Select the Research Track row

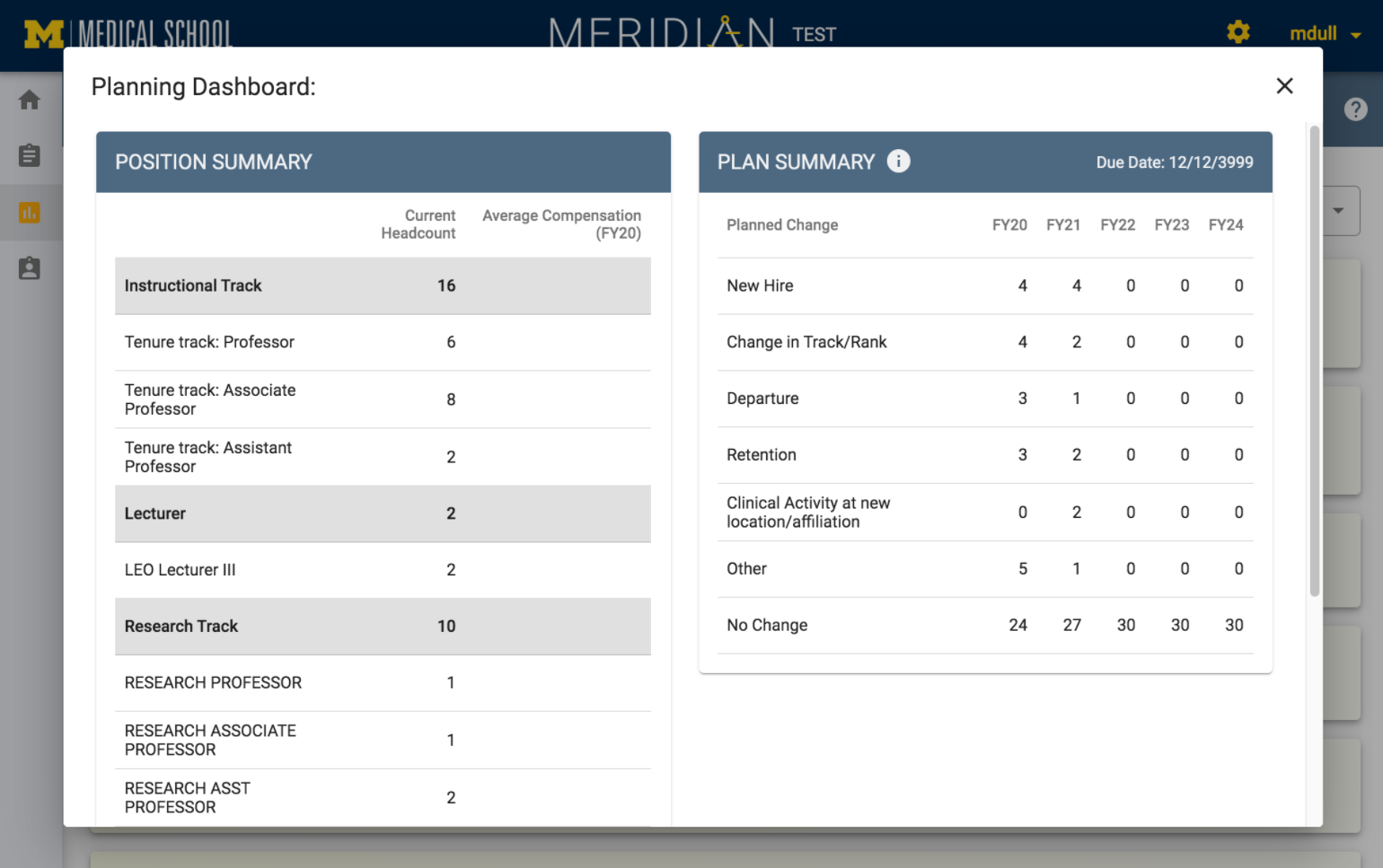[x=383, y=627]
